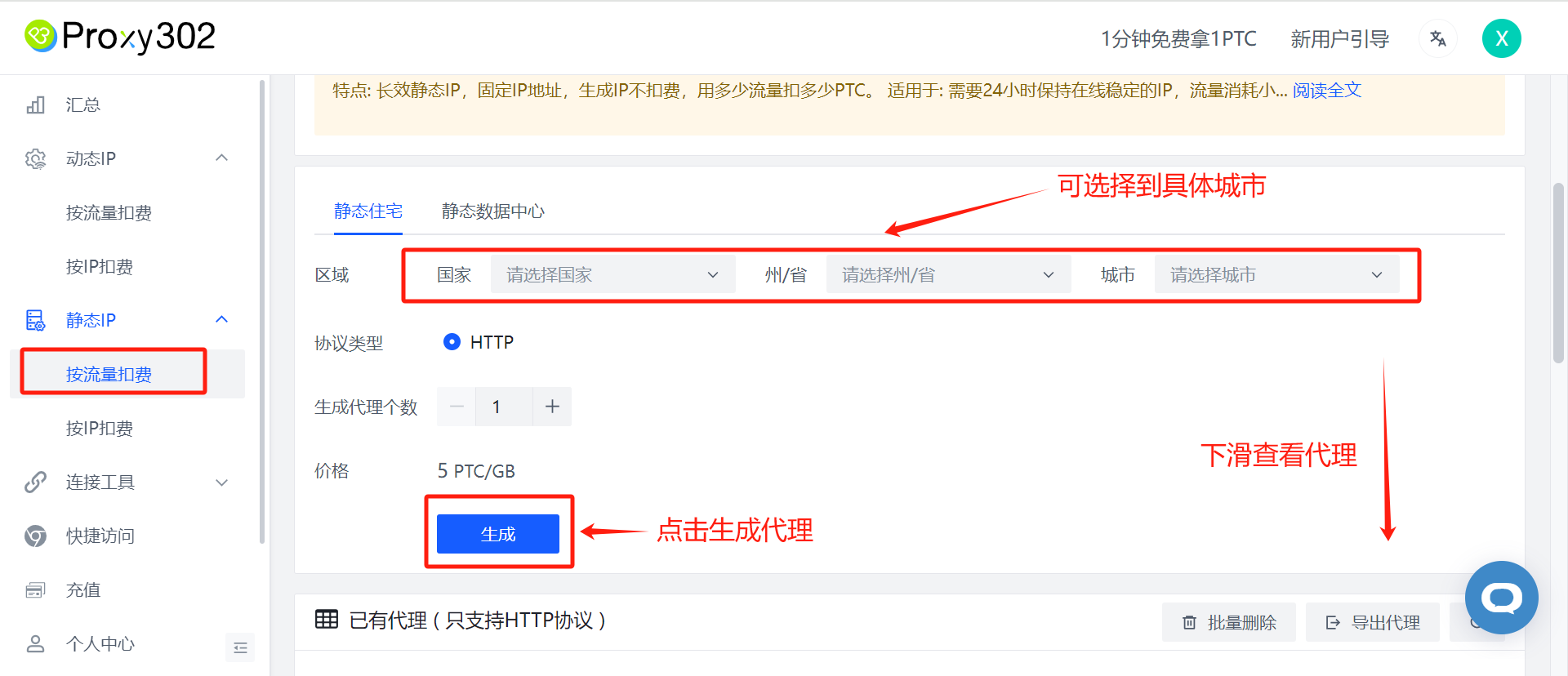Click the proxy count input showing 1
The width and height of the screenshot is (1568, 676).
coord(504,407)
